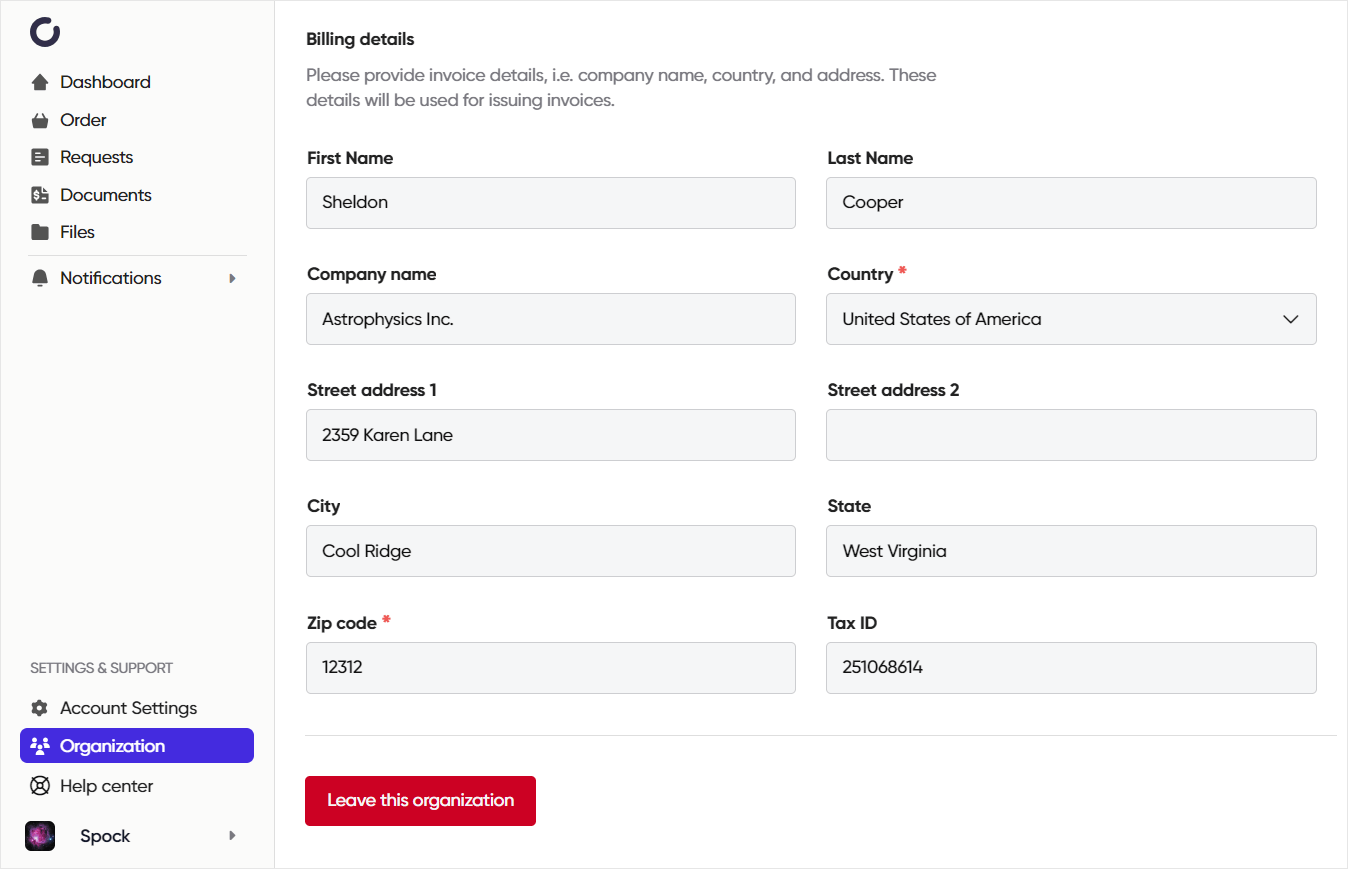This screenshot has height=869, width=1348.
Task: Focus the empty Street address 2 field
Action: [1070, 435]
